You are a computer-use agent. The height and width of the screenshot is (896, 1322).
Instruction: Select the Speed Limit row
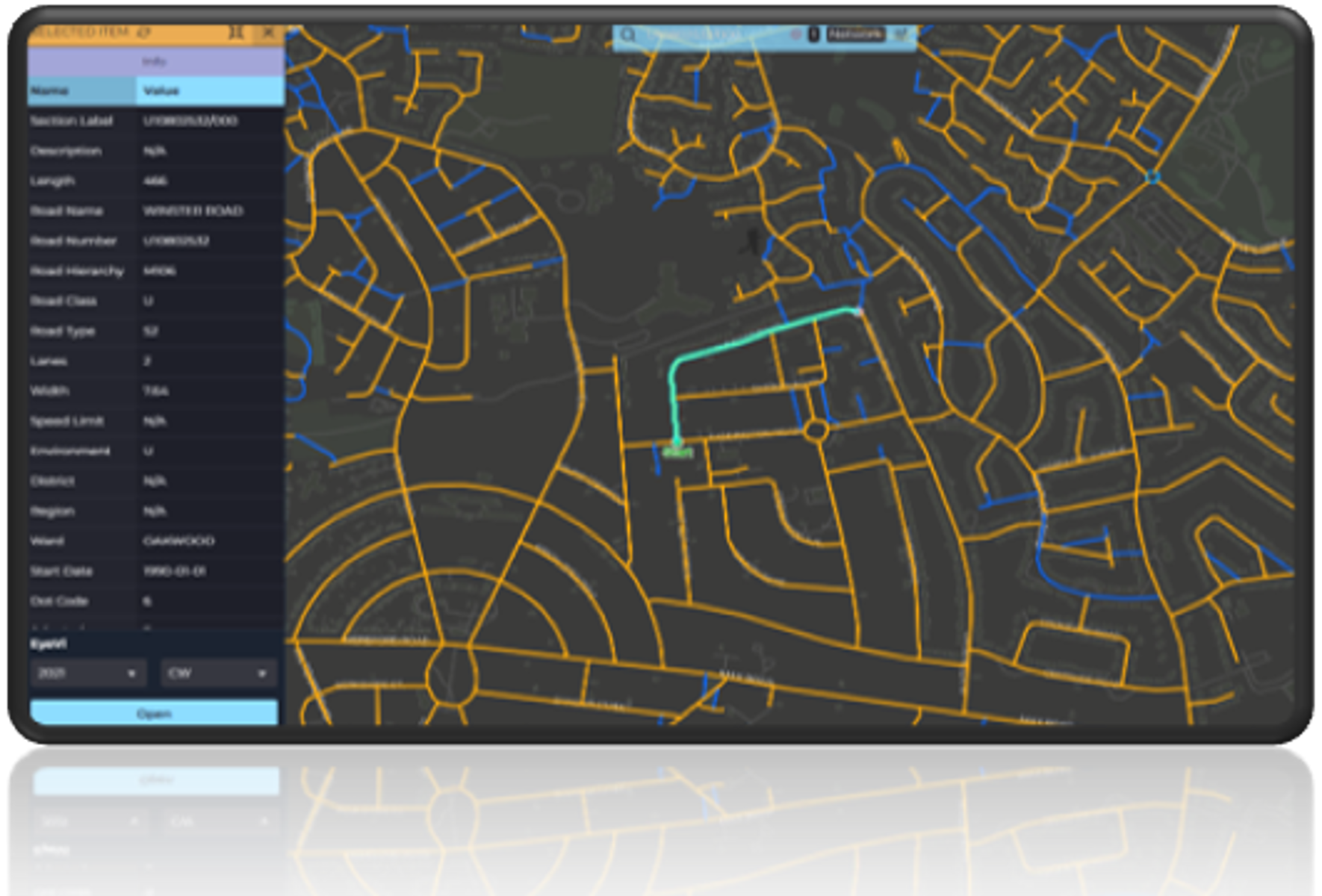[155, 421]
